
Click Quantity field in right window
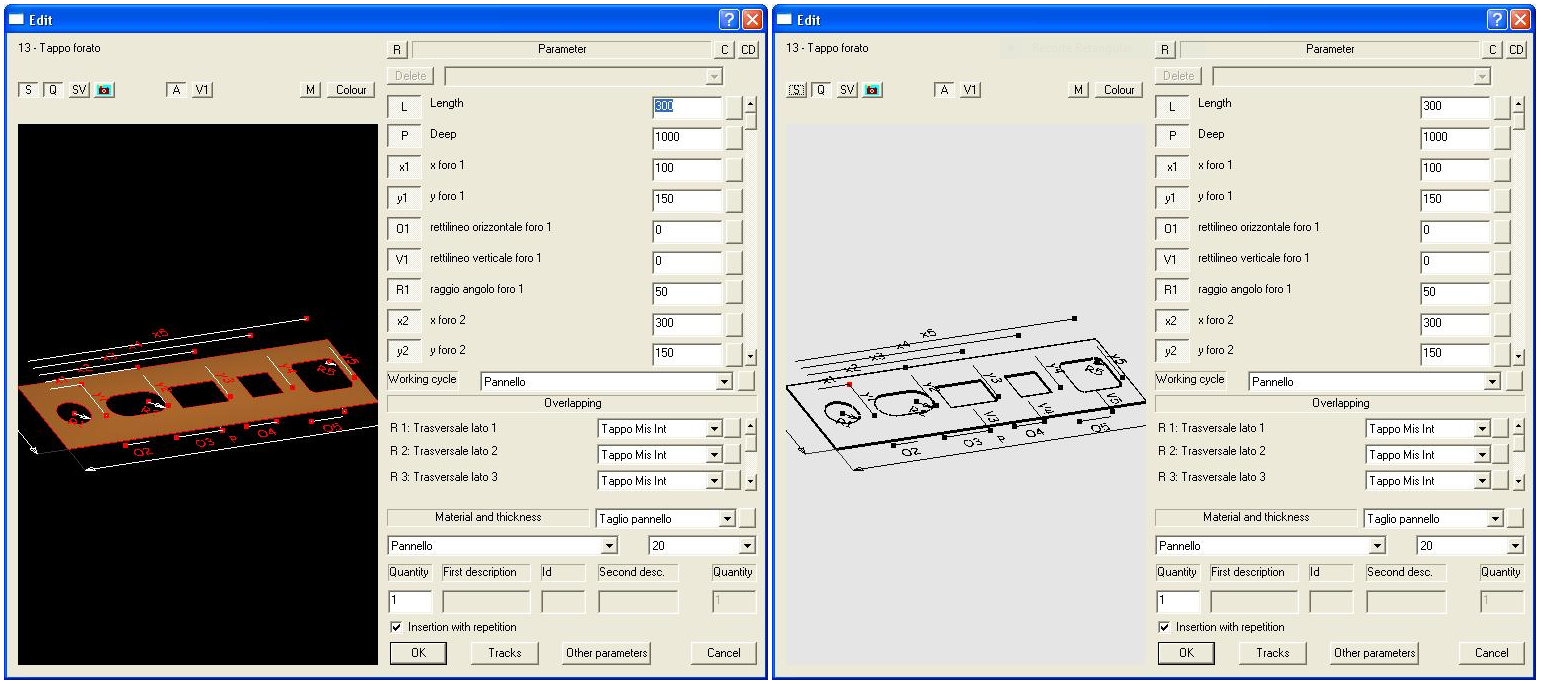pyautogui.click(x=1179, y=602)
